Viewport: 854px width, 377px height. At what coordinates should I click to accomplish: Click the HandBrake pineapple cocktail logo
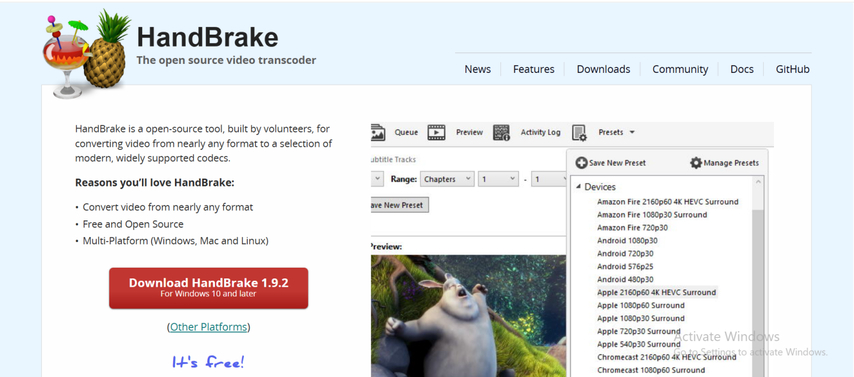pos(87,54)
